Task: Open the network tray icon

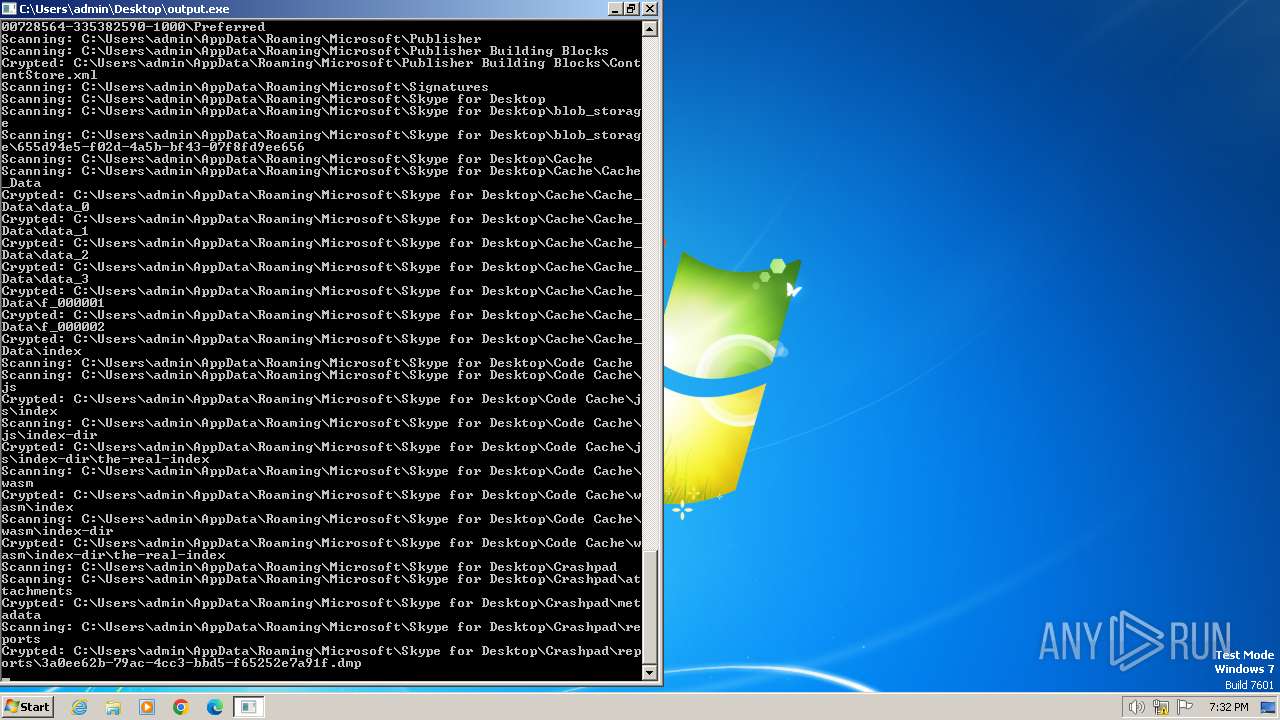Action: pos(1161,707)
